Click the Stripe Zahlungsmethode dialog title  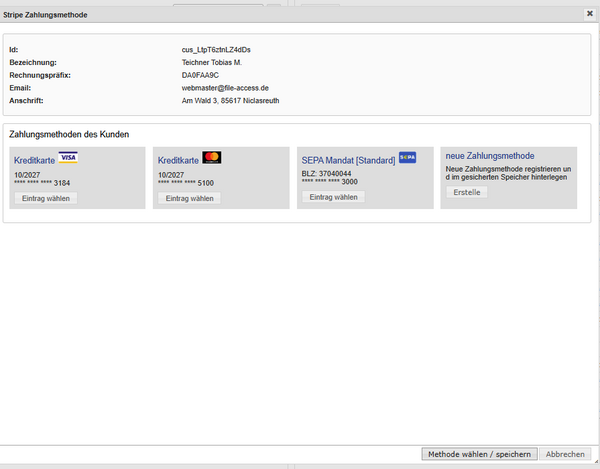tap(45, 15)
